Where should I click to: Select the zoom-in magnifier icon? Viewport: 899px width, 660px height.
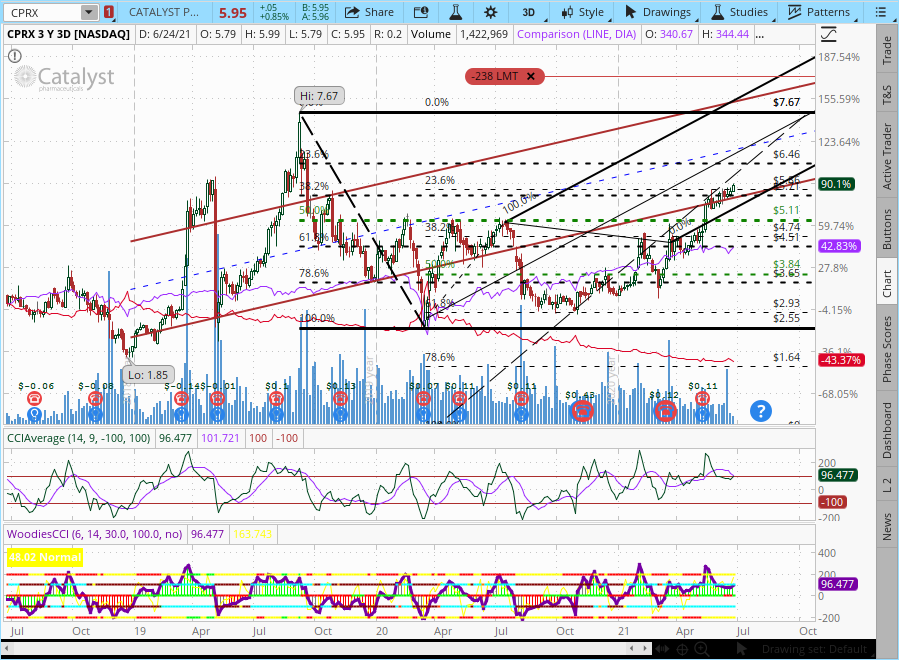tap(702, 649)
